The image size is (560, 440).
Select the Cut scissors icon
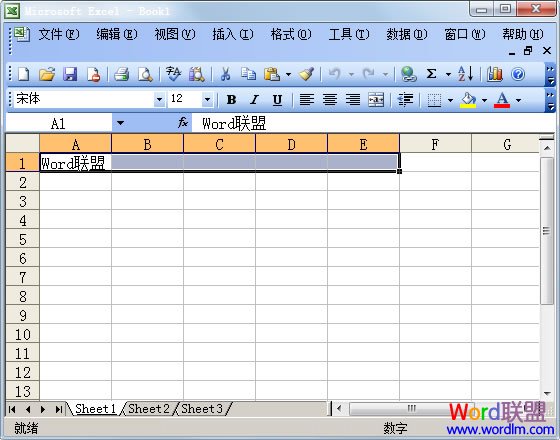(225, 74)
